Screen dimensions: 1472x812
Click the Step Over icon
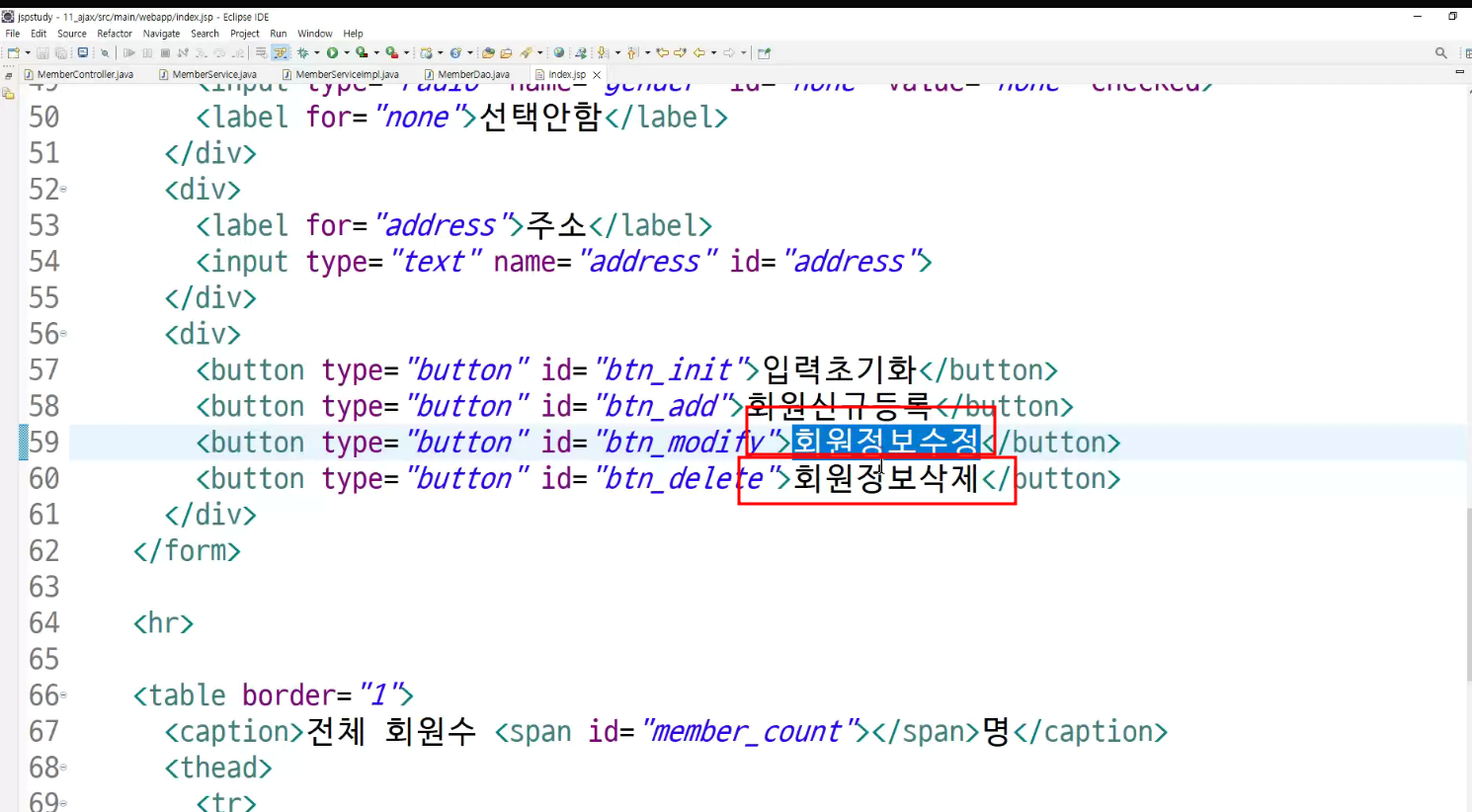(x=219, y=52)
